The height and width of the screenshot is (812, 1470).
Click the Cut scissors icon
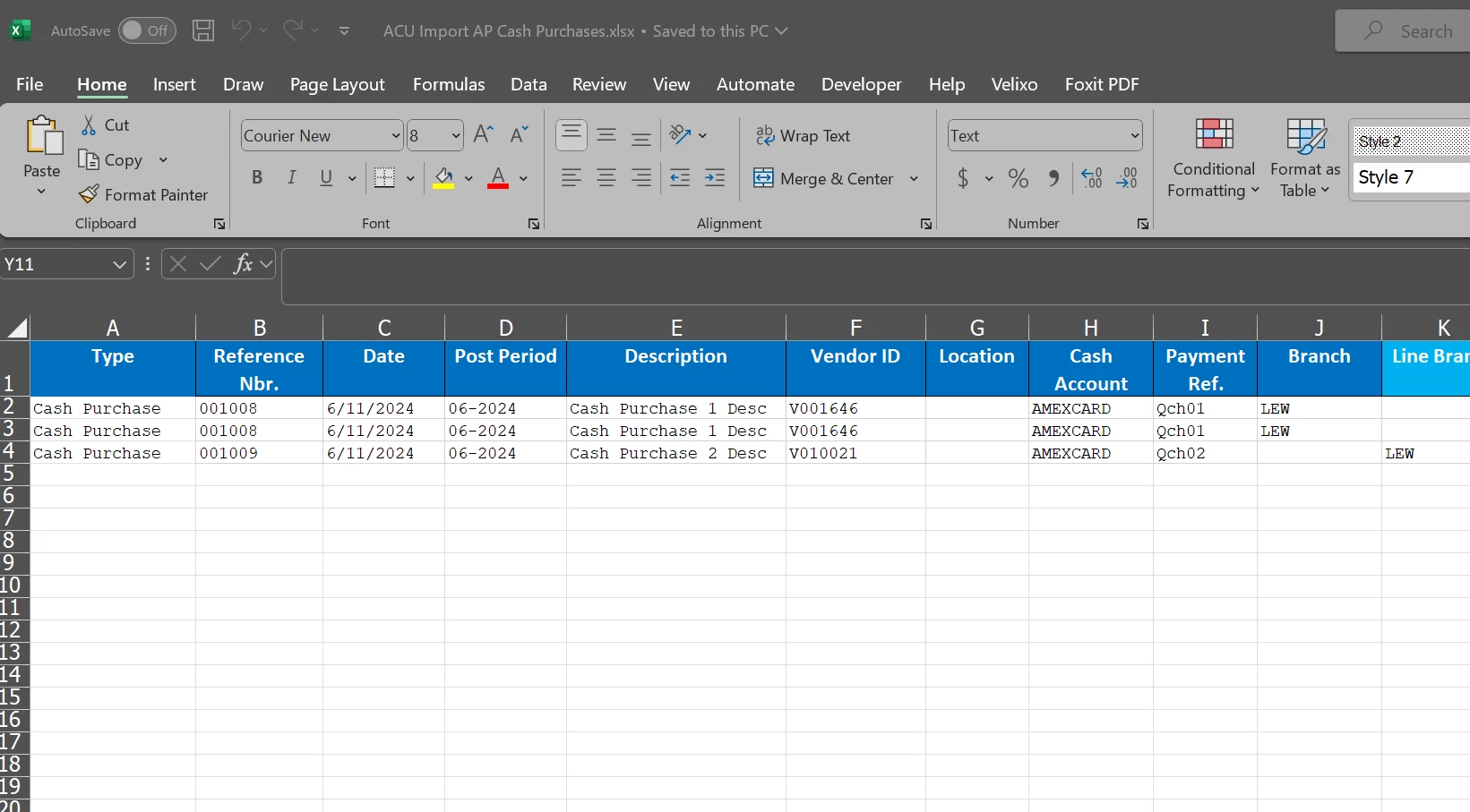click(89, 124)
